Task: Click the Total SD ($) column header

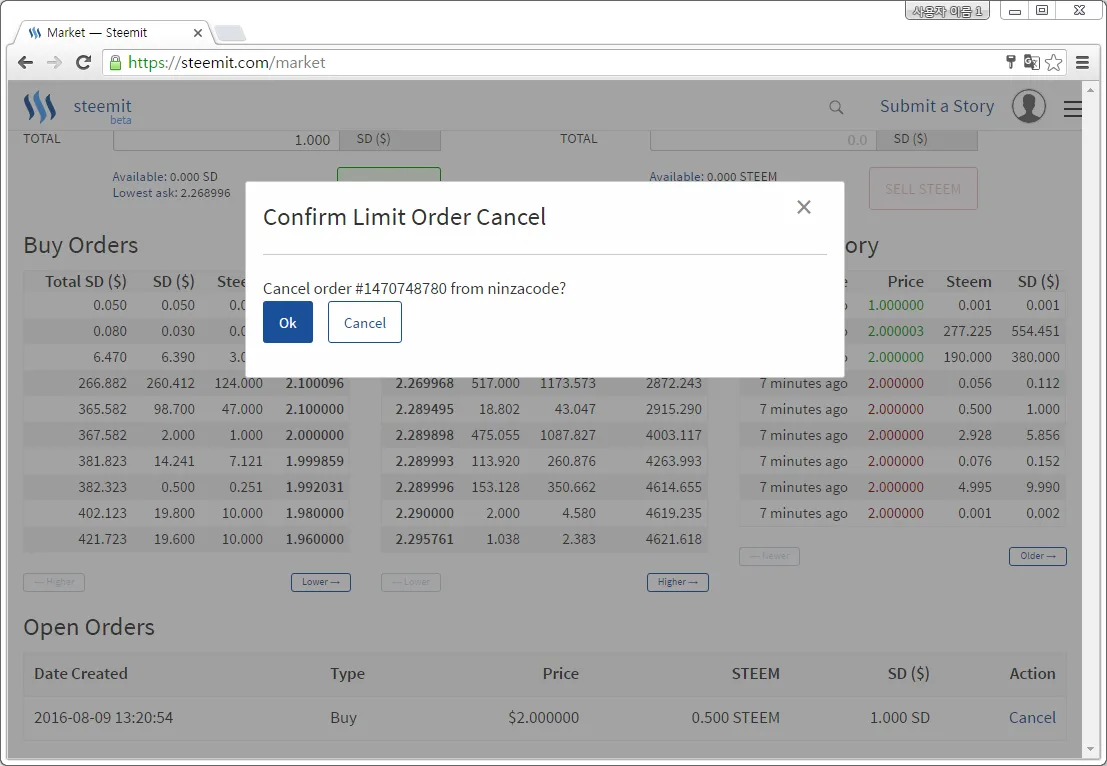Action: 86,282
